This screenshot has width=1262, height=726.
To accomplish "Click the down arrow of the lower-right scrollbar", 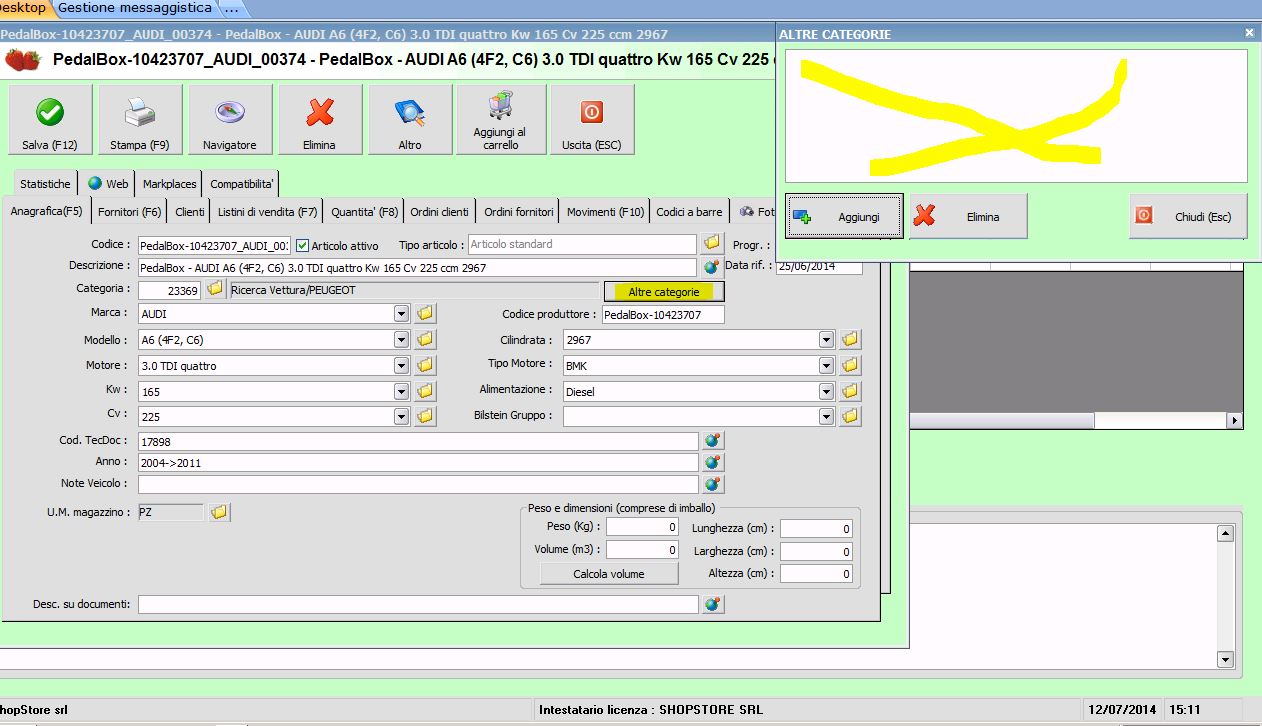I will [x=1225, y=659].
